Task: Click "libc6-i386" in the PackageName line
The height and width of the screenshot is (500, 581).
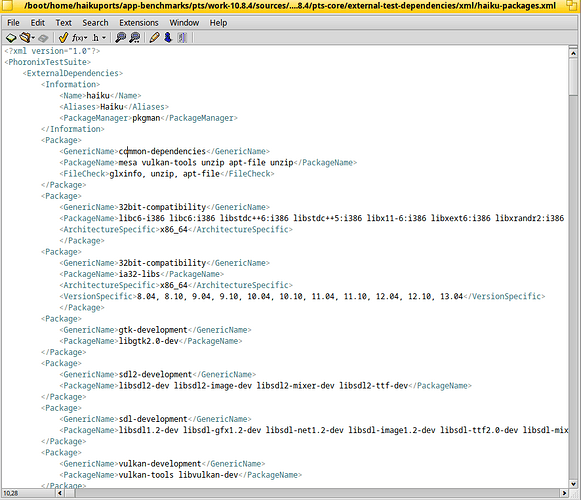Action: [142, 218]
